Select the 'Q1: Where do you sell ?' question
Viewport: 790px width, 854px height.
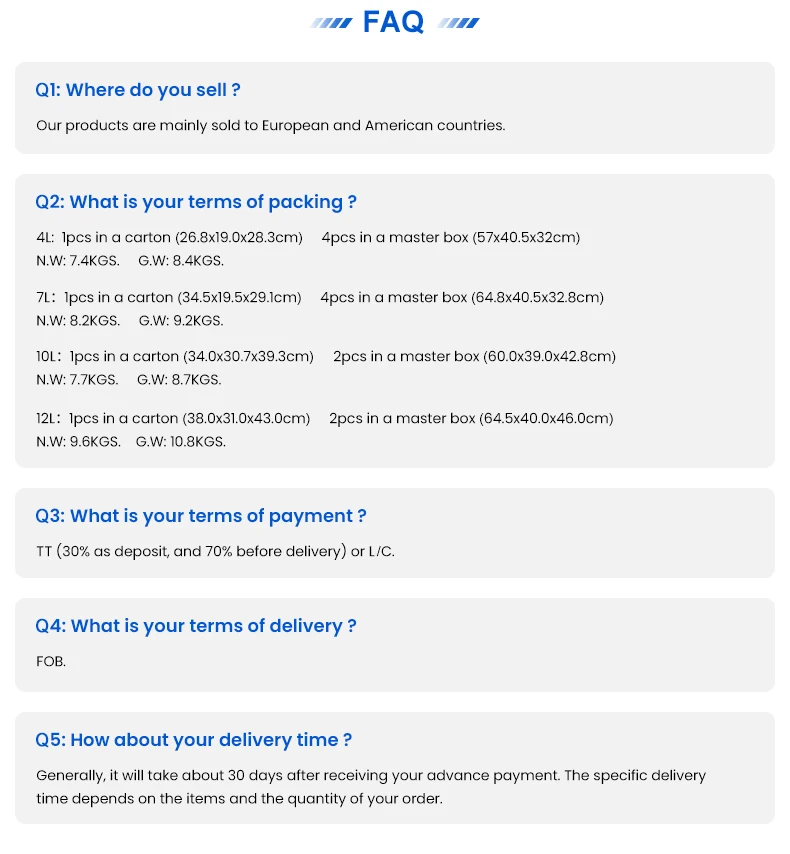click(x=138, y=90)
